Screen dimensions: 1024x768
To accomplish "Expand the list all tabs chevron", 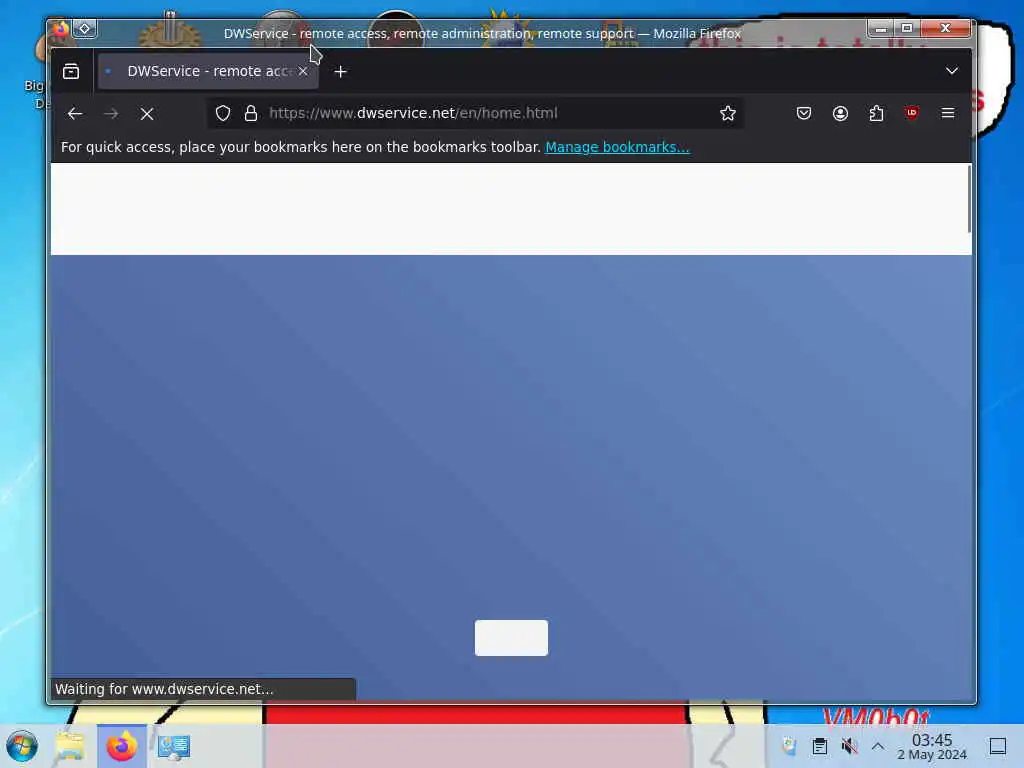I will click(952, 71).
